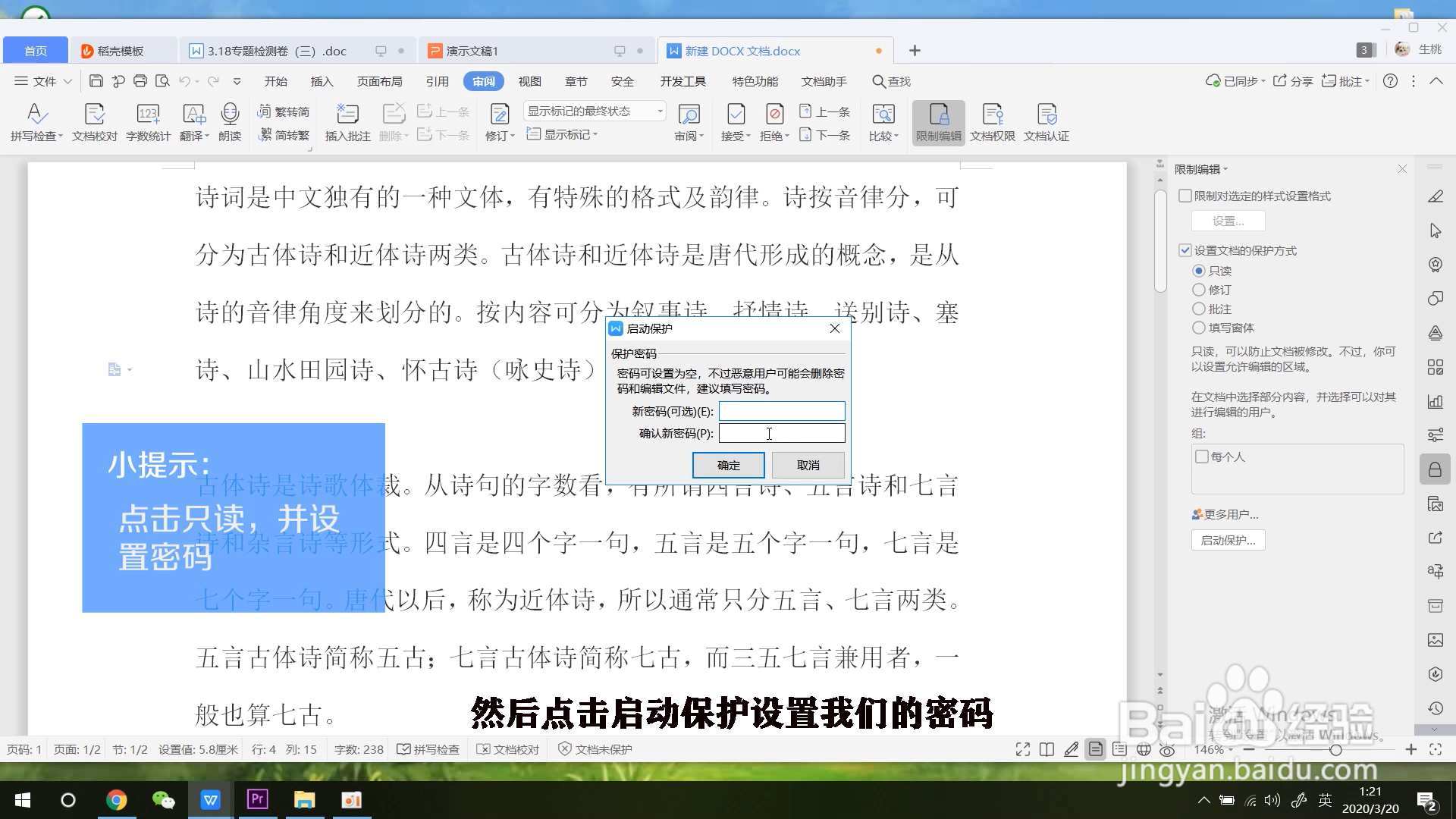Image resolution: width=1456 pixels, height=819 pixels.
Task: Select the 批注 radio option in panel
Action: pyautogui.click(x=1199, y=309)
